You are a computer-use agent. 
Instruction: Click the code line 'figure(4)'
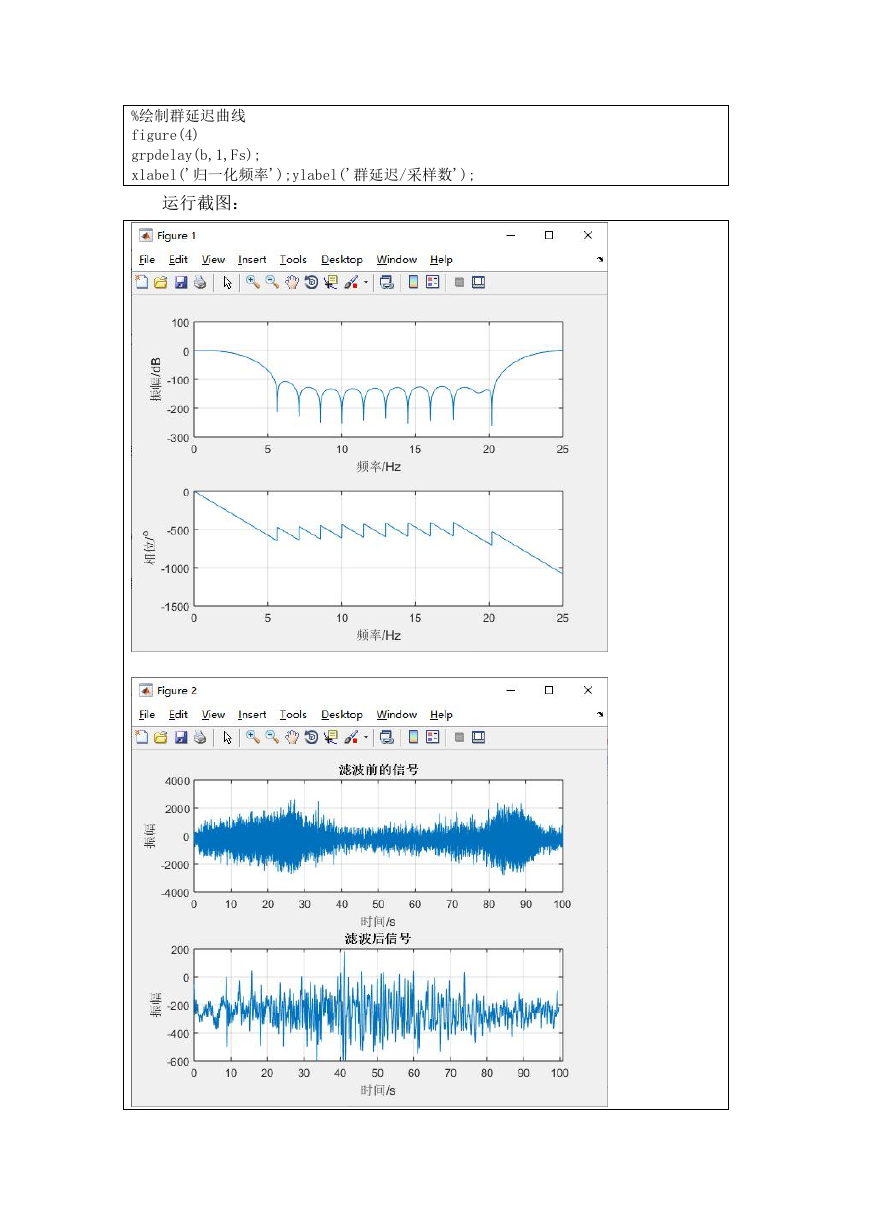pyautogui.click(x=165, y=135)
